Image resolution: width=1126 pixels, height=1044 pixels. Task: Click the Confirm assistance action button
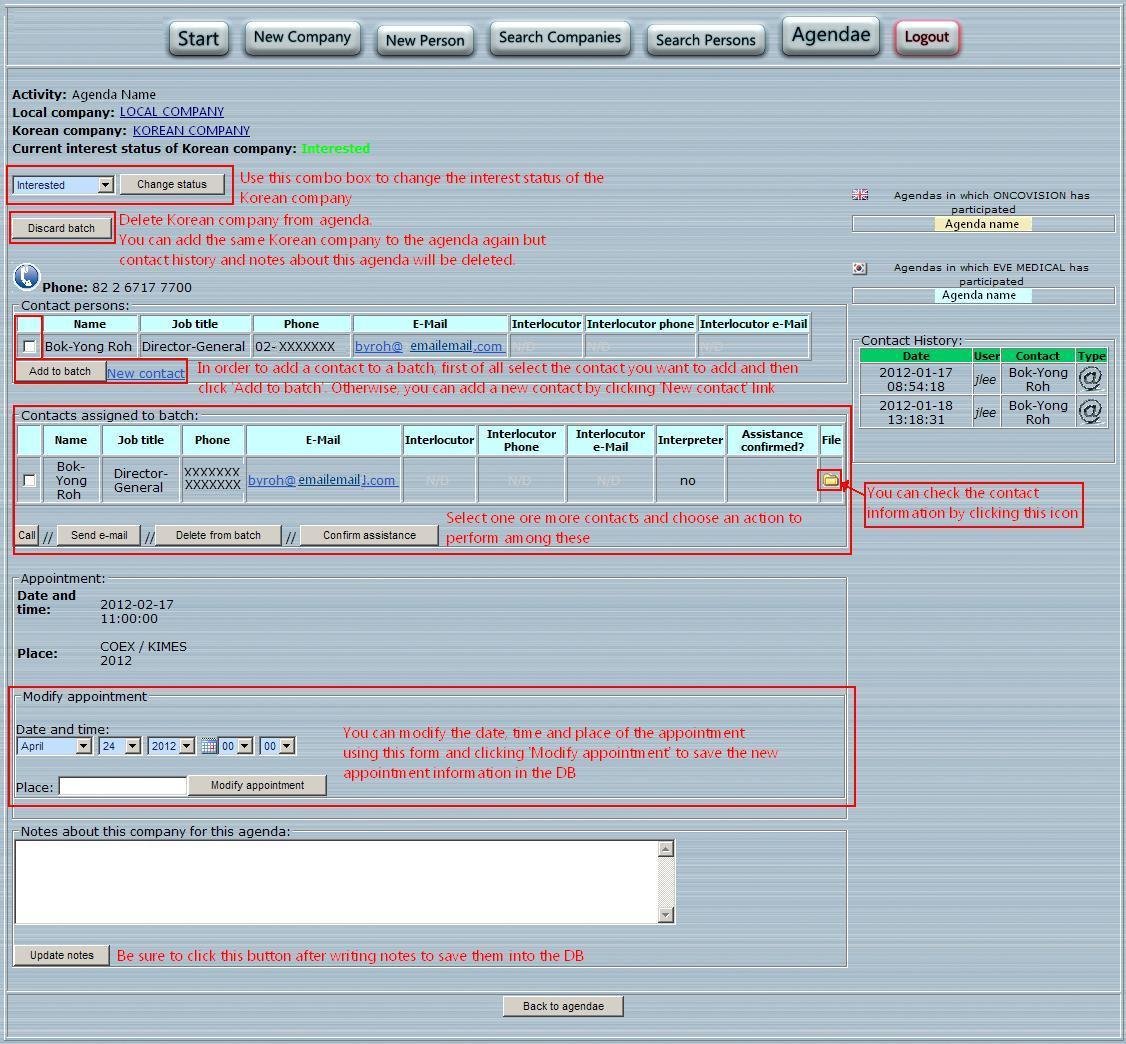coord(368,534)
